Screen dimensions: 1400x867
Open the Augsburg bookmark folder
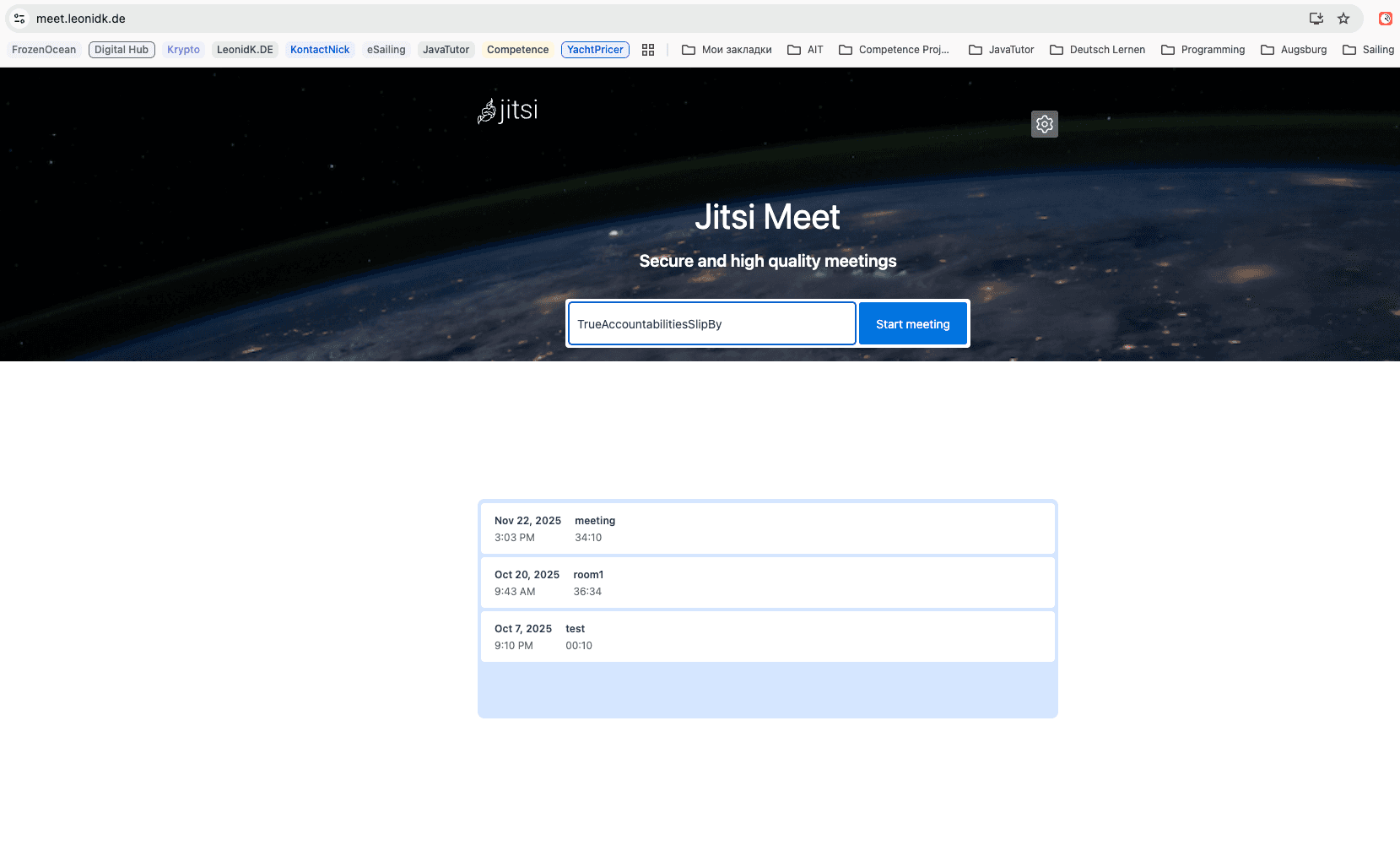click(x=1293, y=50)
